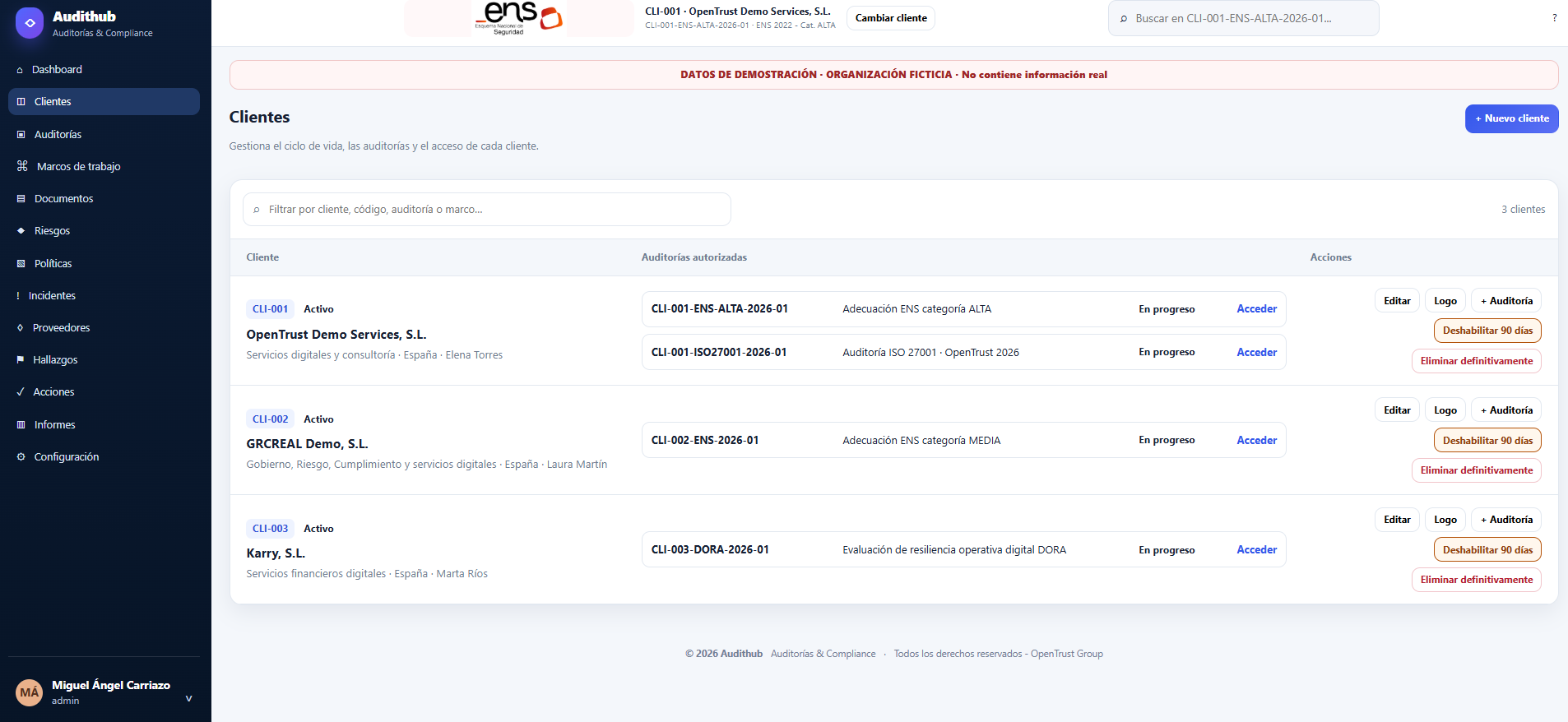Acceder to audit CLI-001-ISO27001-2026-01
Screen dimensions: 1568x722
coord(1257,352)
